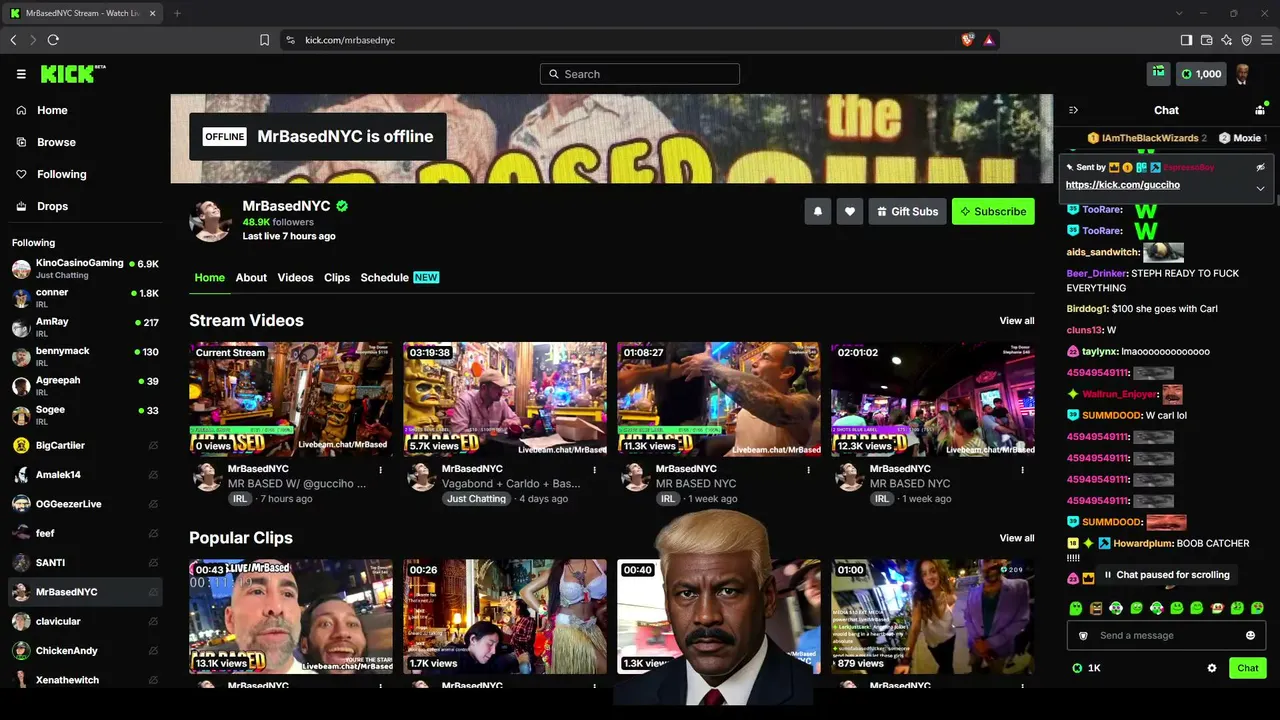Open the hamburger sidebar menu

tap(21, 74)
